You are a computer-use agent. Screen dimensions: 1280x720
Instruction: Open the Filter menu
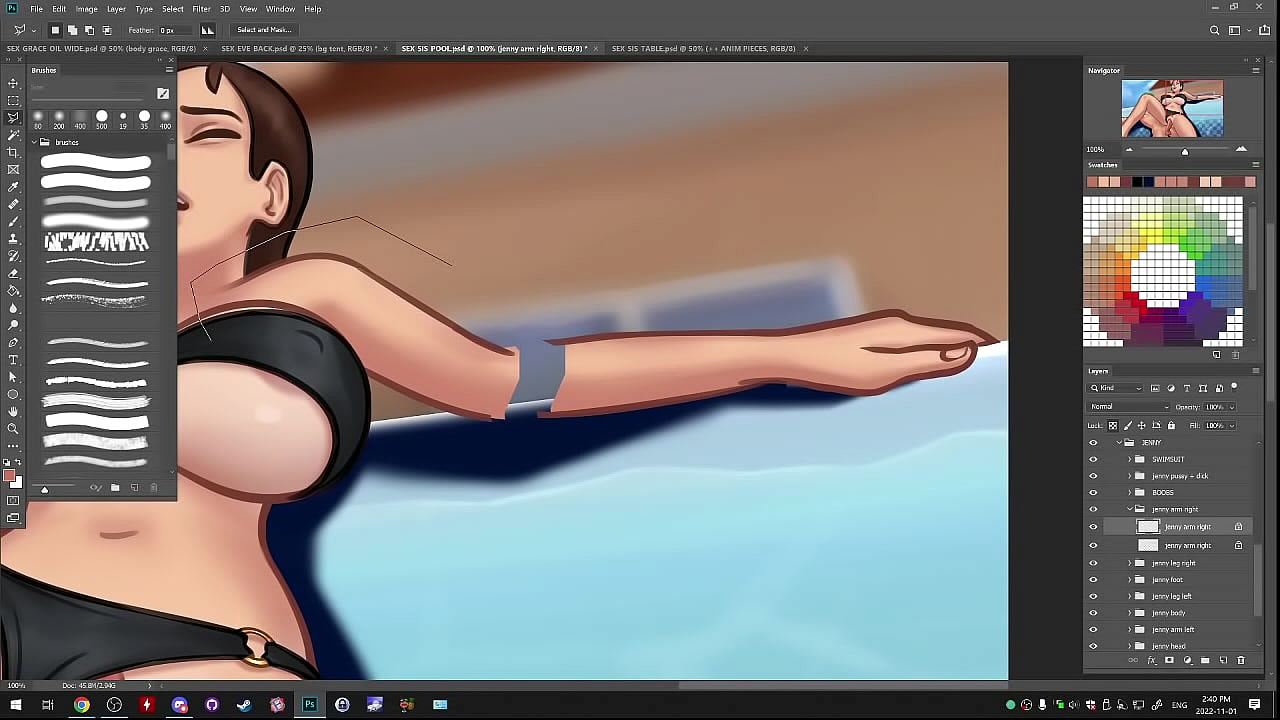pyautogui.click(x=201, y=9)
